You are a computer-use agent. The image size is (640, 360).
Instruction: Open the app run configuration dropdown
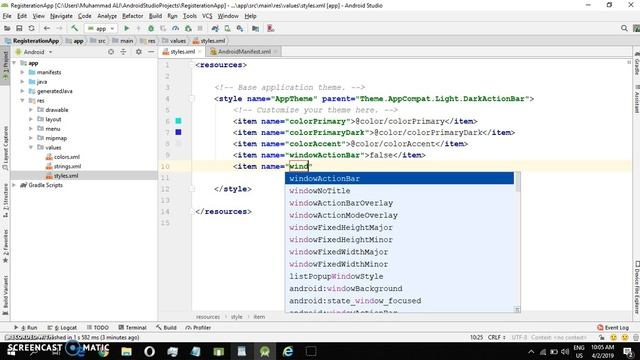tap(101, 29)
